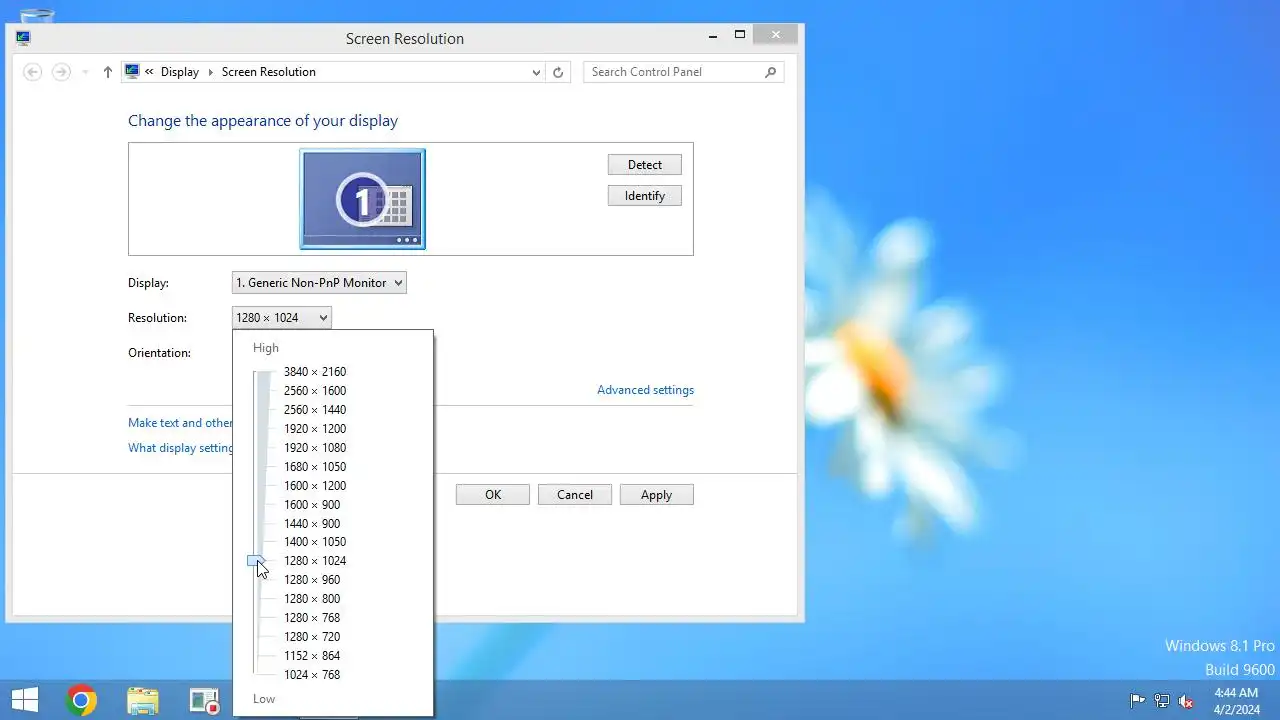Select 1152 × 864 resolution
1280x720 pixels.
(x=312, y=656)
